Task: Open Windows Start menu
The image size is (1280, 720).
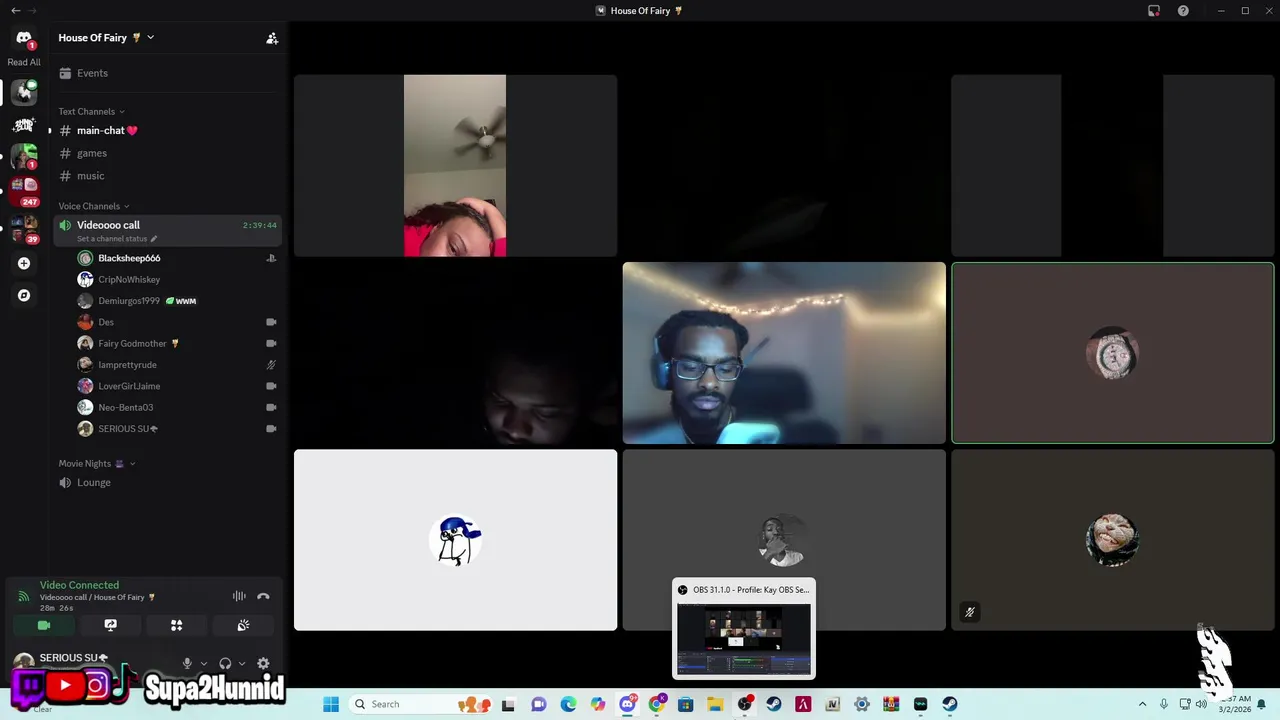Action: tap(331, 704)
